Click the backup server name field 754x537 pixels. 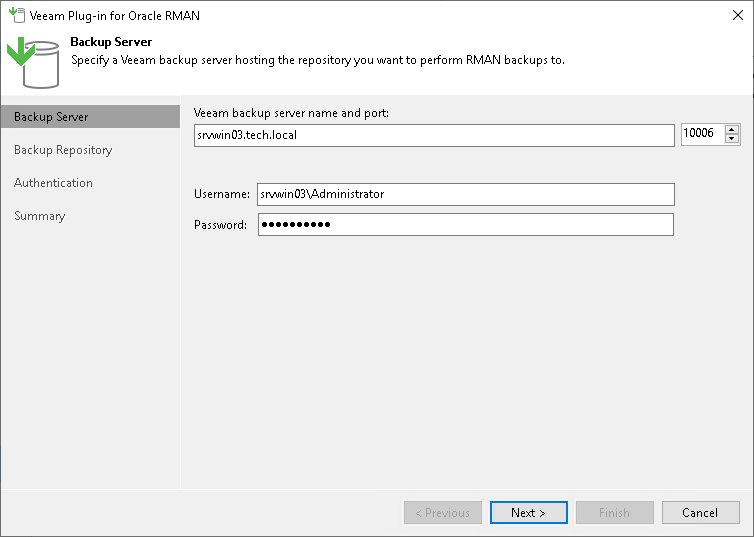434,135
